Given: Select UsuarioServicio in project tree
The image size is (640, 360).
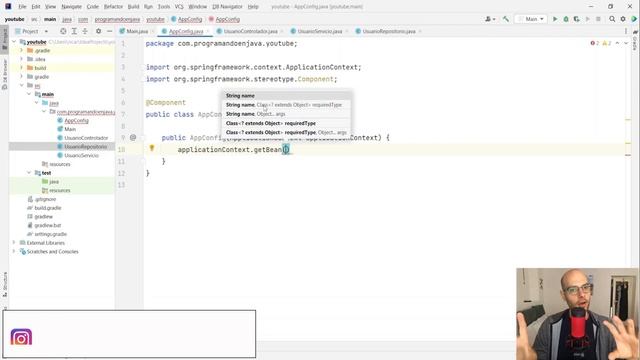Looking at the screenshot, I should click(x=81, y=156).
